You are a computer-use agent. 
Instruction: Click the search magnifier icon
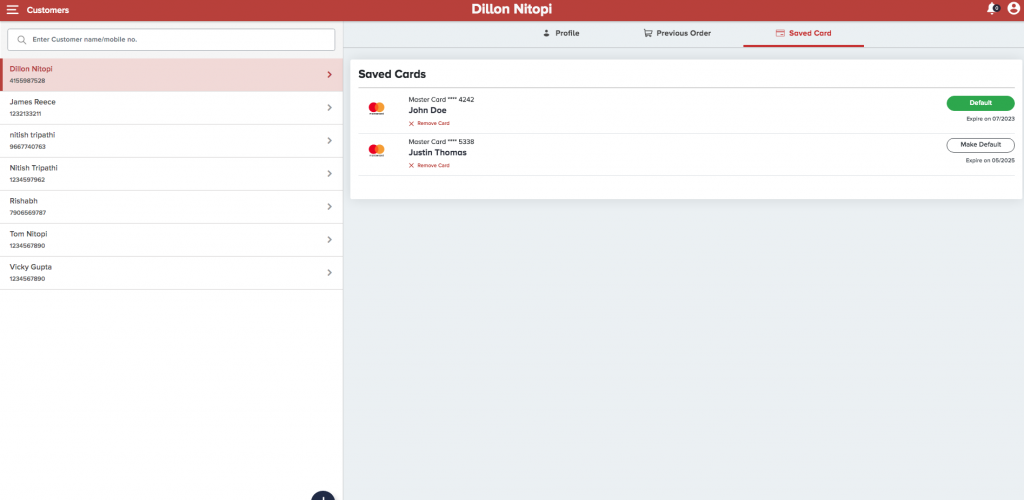point(22,40)
